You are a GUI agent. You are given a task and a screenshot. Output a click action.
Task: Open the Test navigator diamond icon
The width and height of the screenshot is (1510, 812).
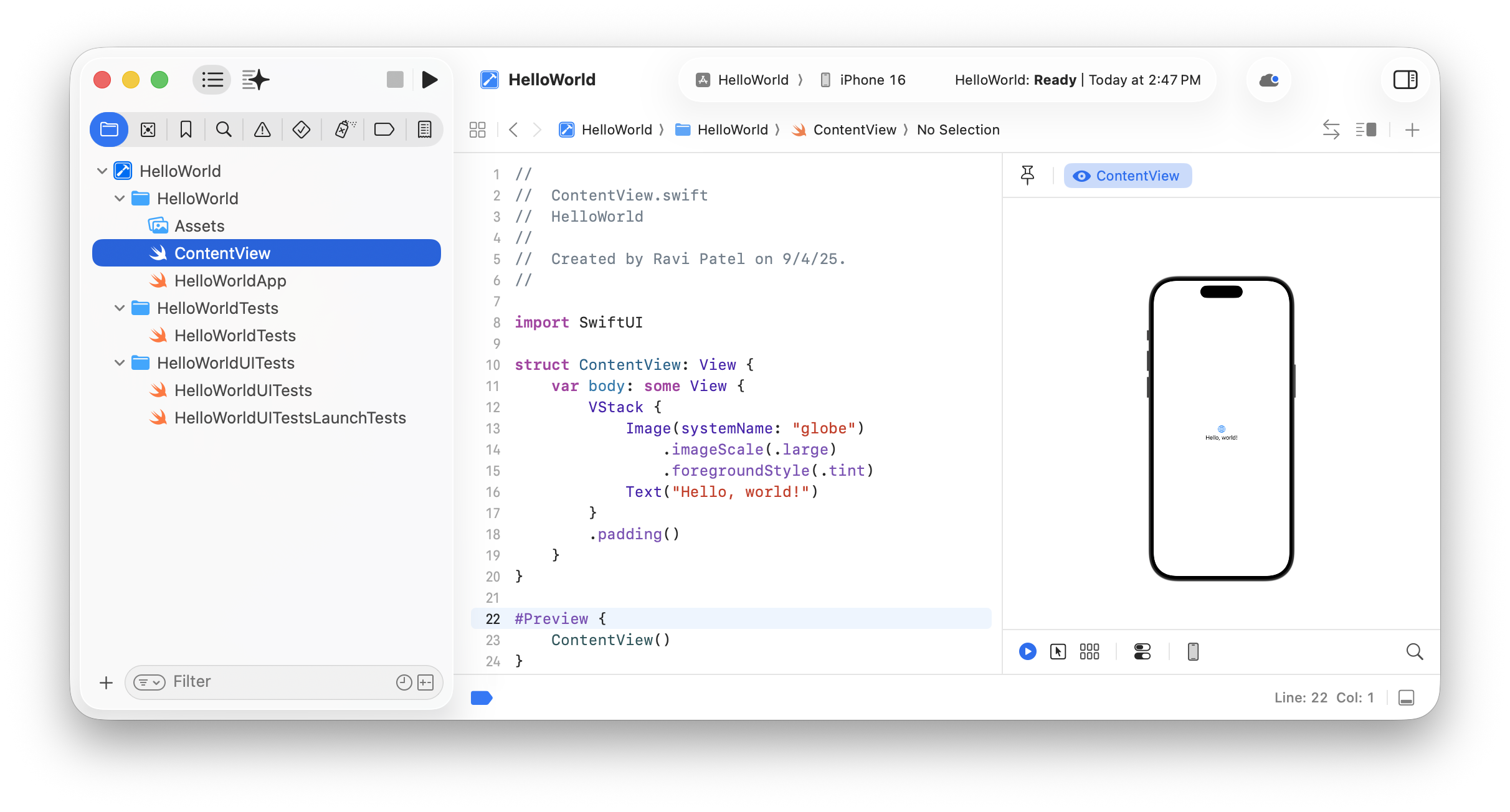pos(302,130)
